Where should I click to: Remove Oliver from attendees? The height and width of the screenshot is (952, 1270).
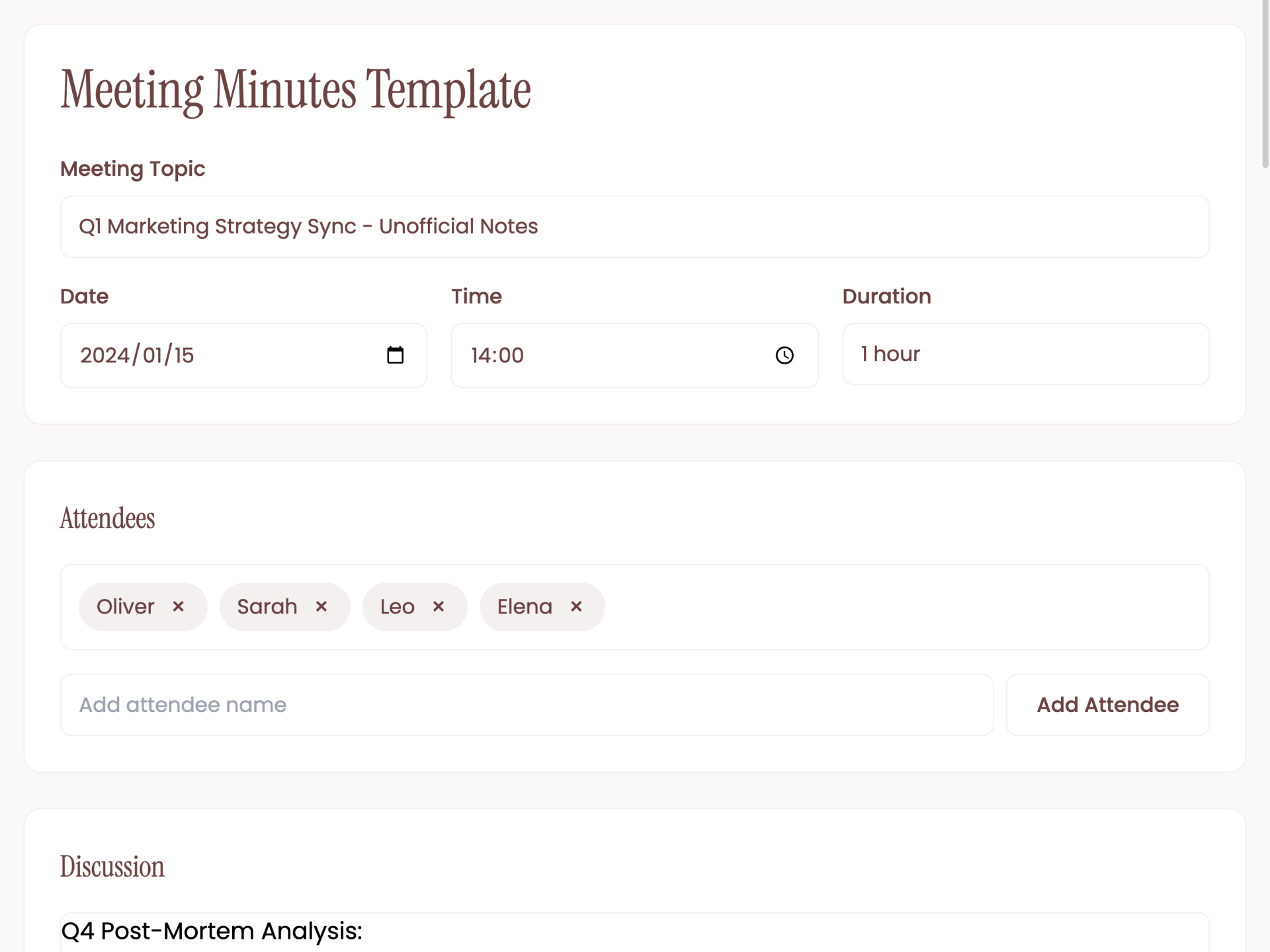coord(178,606)
